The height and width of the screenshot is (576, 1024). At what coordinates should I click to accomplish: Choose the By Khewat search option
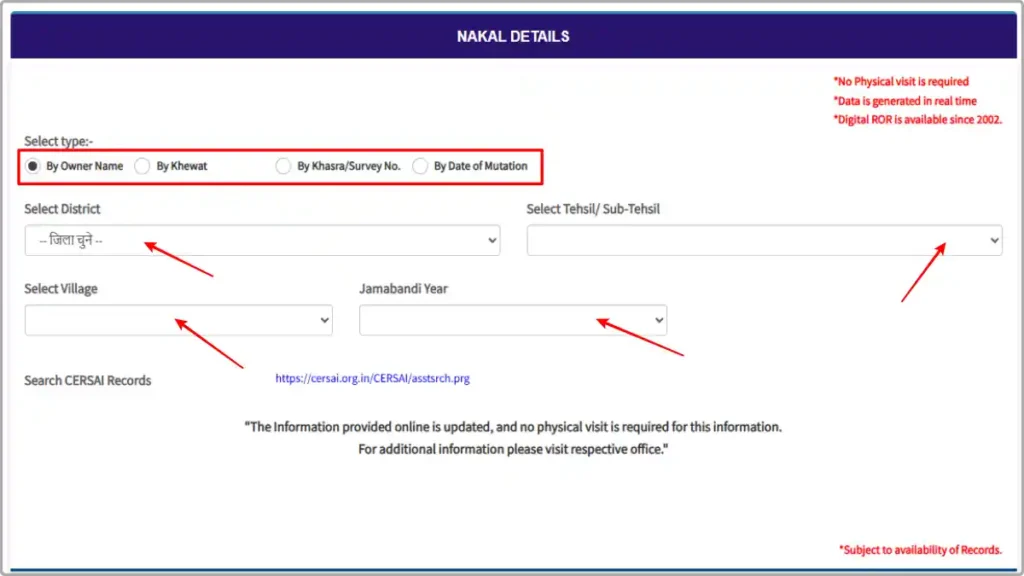143,166
